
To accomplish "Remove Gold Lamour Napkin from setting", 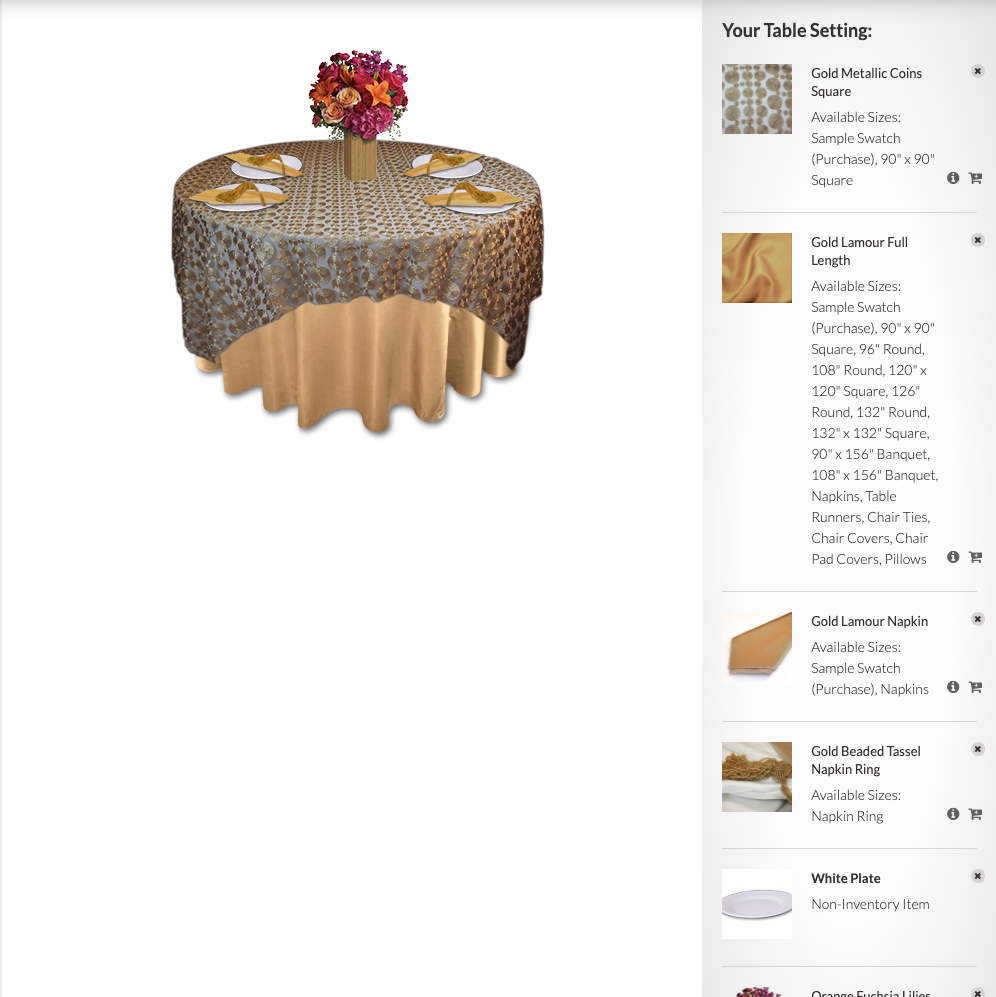I will coord(978,619).
